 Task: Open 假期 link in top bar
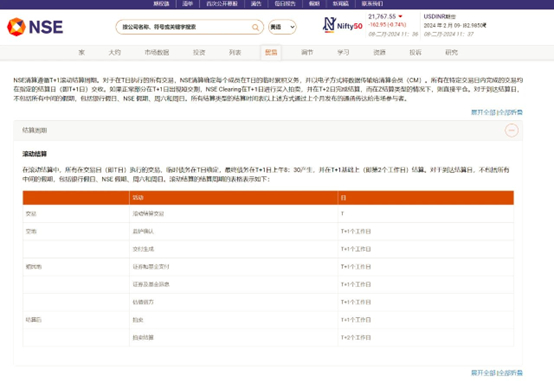[x=314, y=4]
